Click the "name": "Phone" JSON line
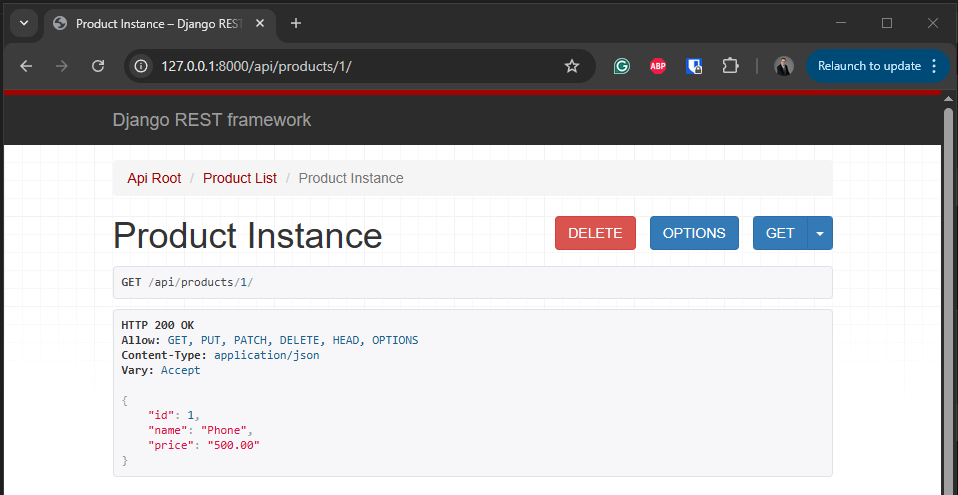The image size is (958, 495). pos(200,430)
